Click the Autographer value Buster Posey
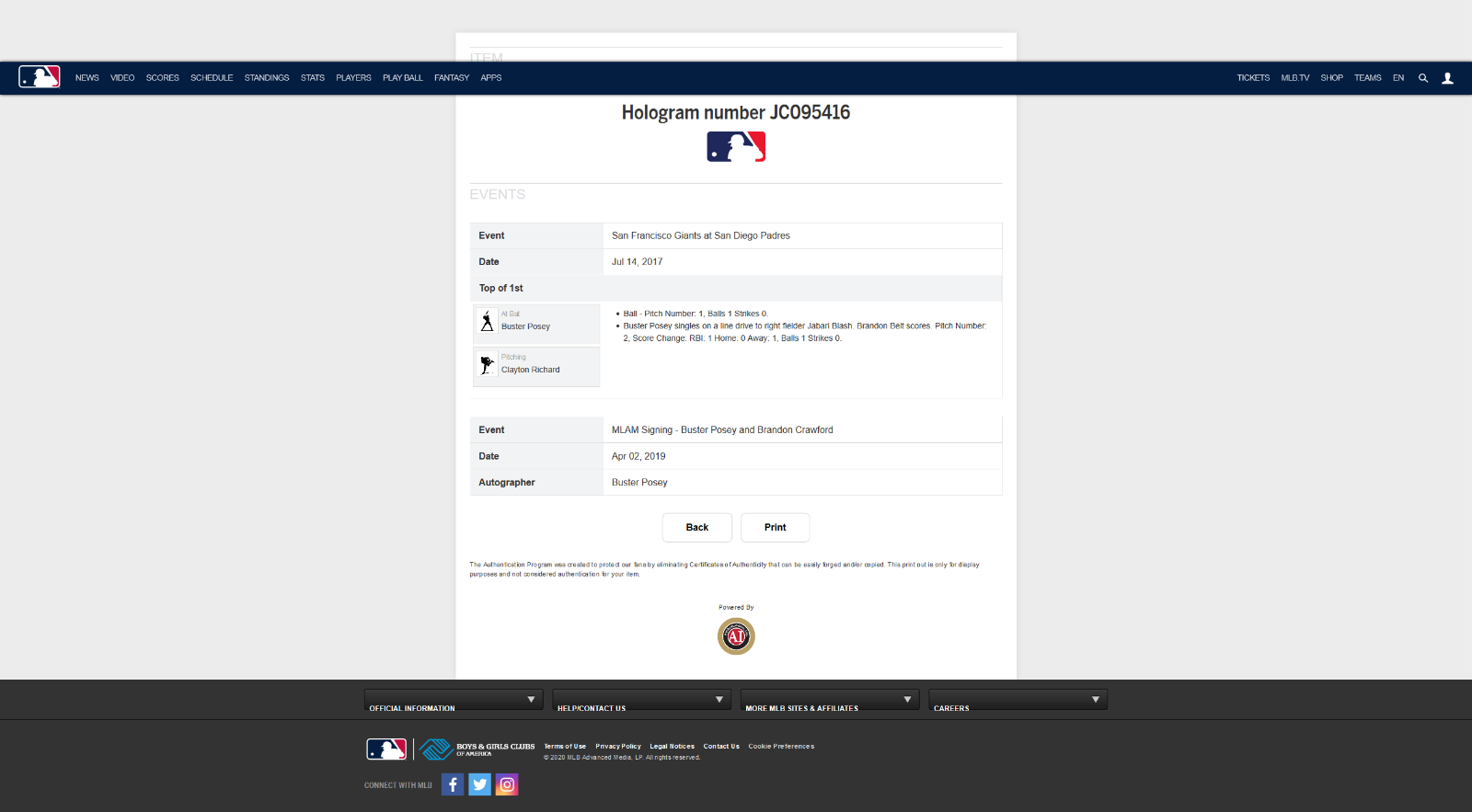The width and height of the screenshot is (1472, 812). pos(639,483)
